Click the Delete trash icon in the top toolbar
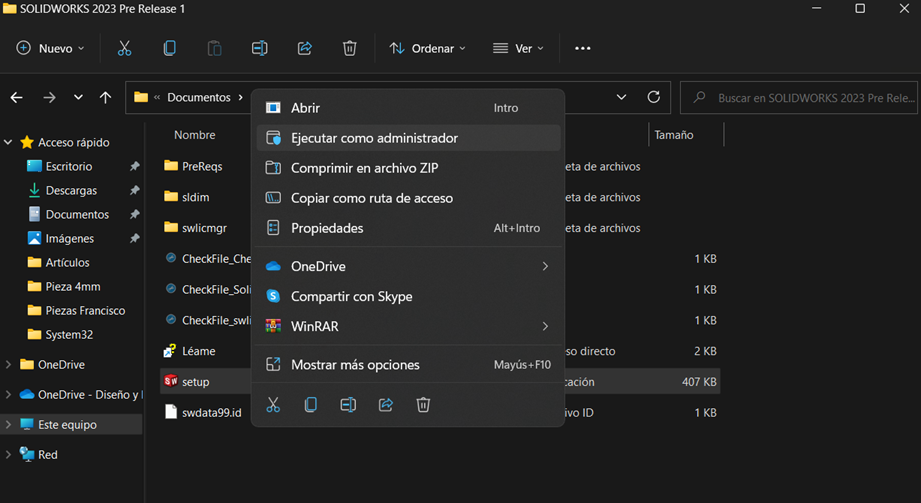 point(349,48)
